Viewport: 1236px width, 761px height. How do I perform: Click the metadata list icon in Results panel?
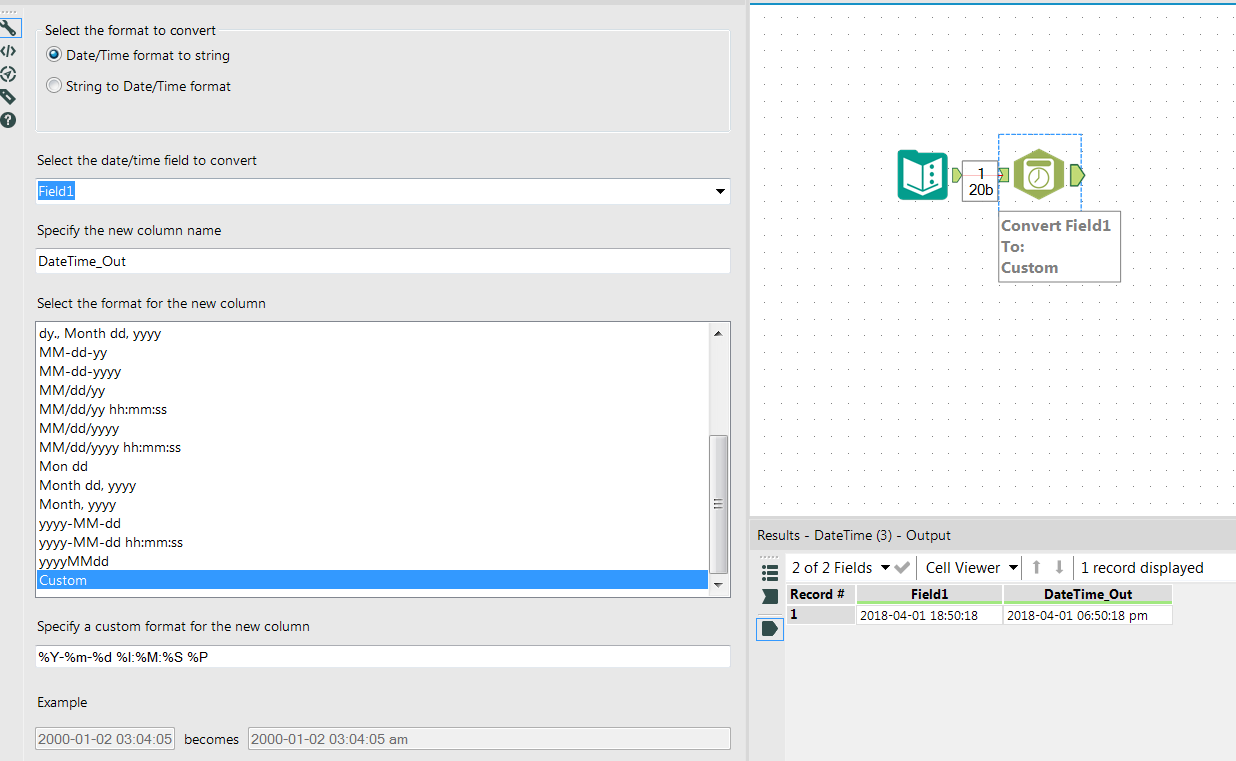pos(769,572)
